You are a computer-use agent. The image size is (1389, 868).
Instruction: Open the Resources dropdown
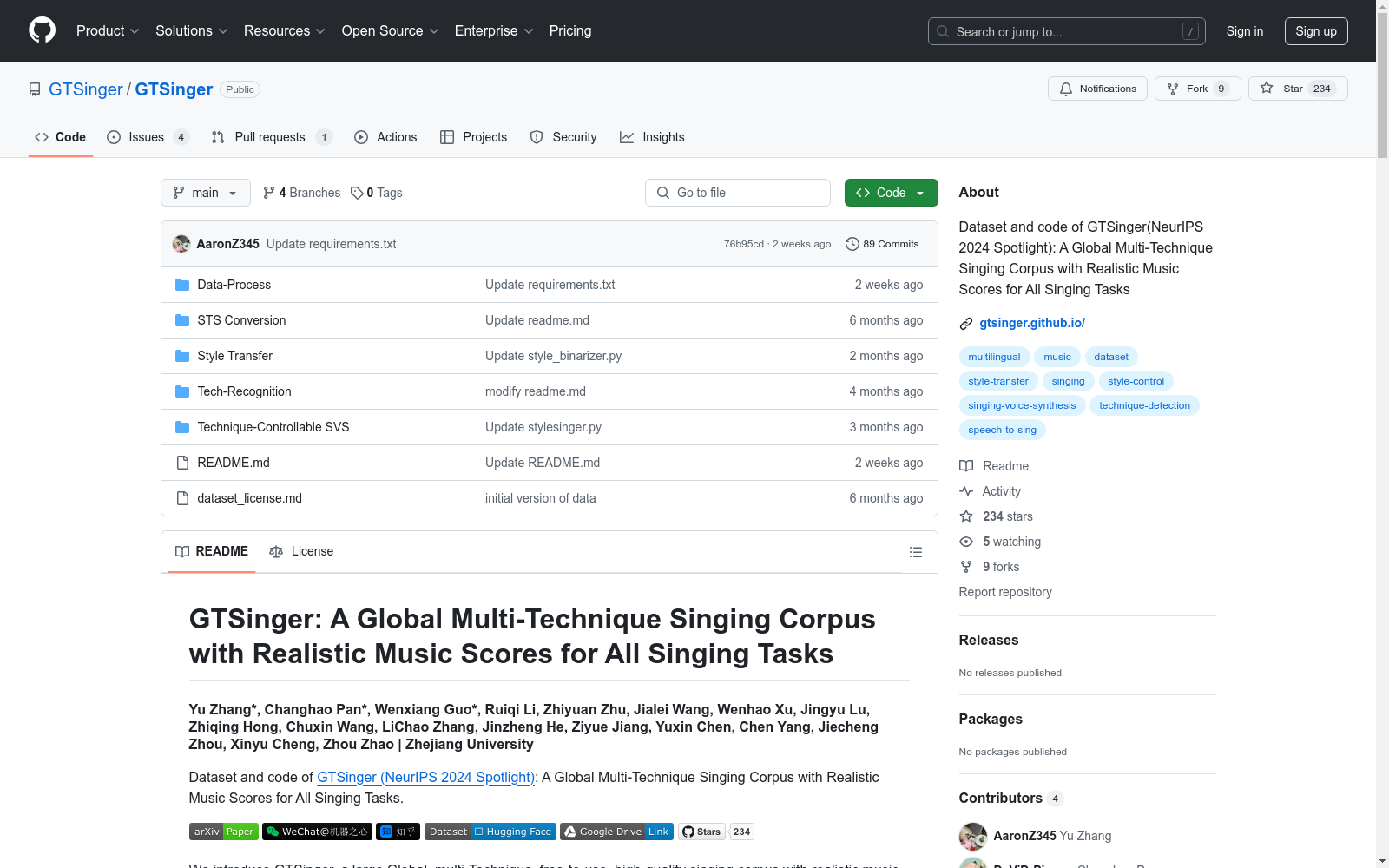[284, 31]
